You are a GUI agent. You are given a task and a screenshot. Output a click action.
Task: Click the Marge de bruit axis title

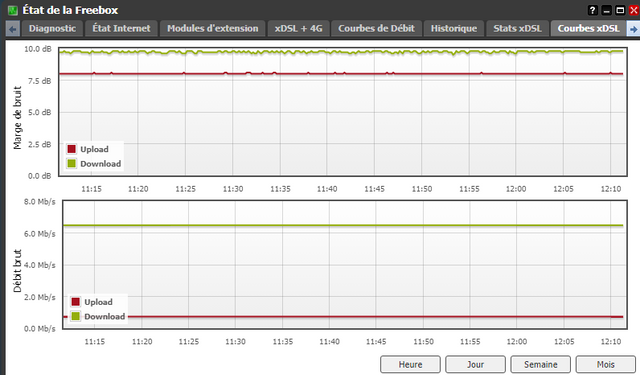point(17,118)
